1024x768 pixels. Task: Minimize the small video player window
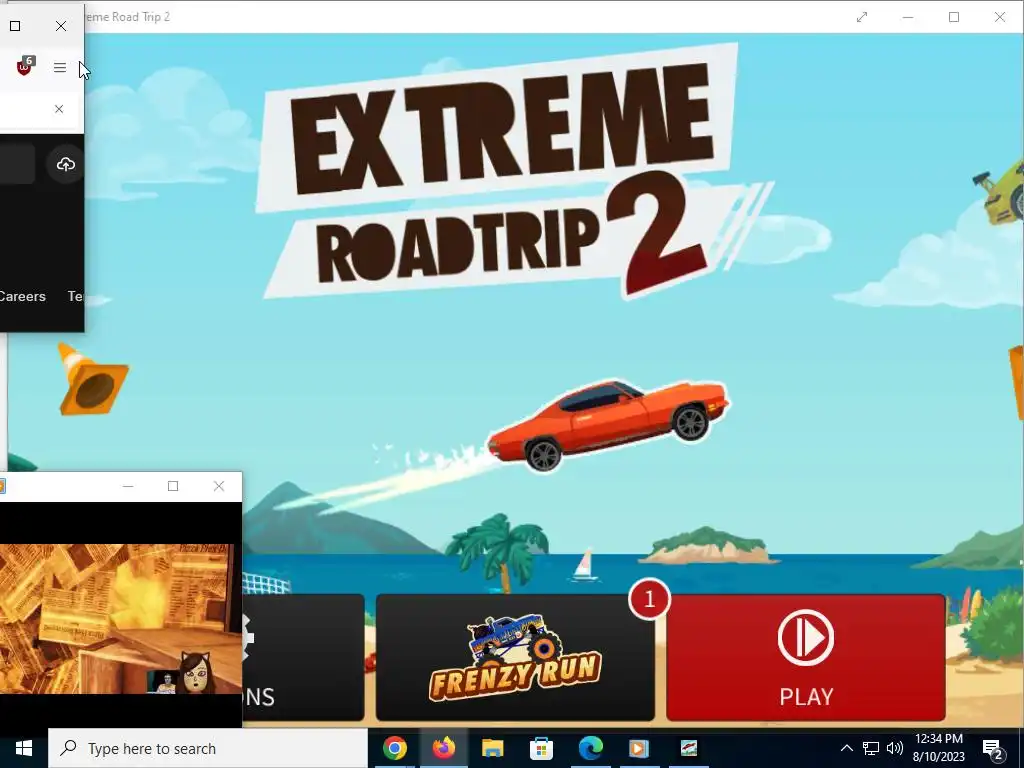click(x=128, y=486)
